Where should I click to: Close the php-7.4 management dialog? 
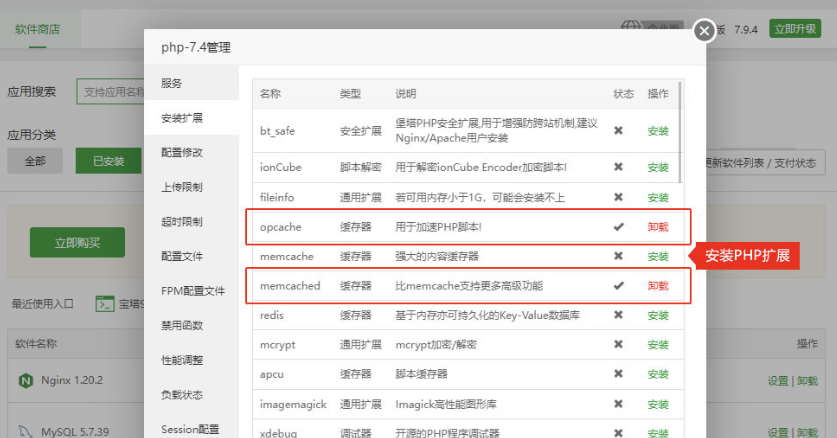point(704,31)
